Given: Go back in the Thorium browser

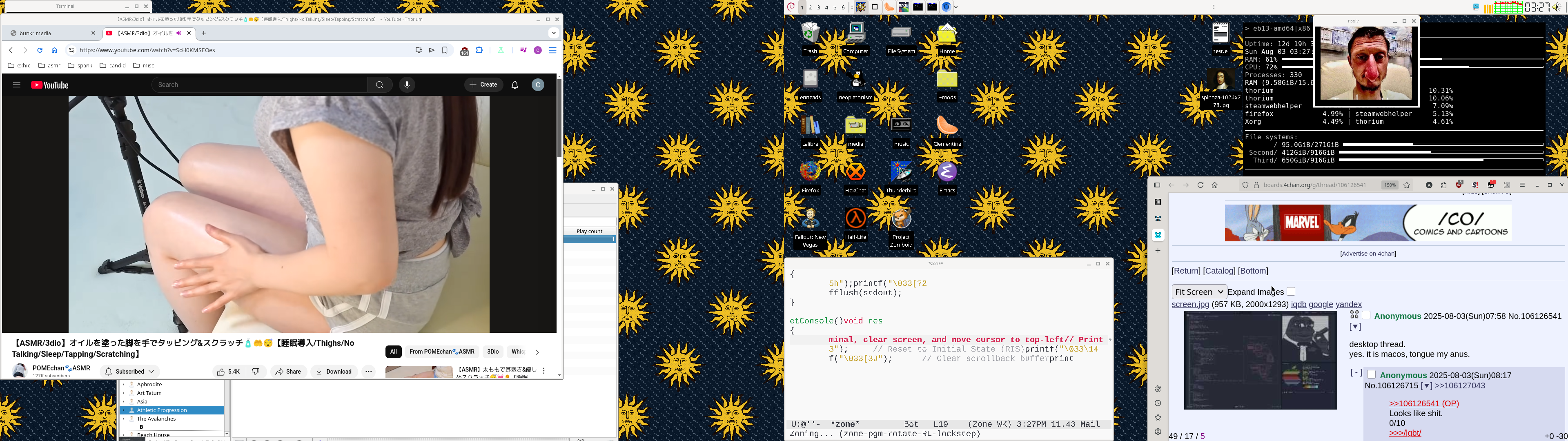Looking at the screenshot, I should pyautogui.click(x=11, y=51).
